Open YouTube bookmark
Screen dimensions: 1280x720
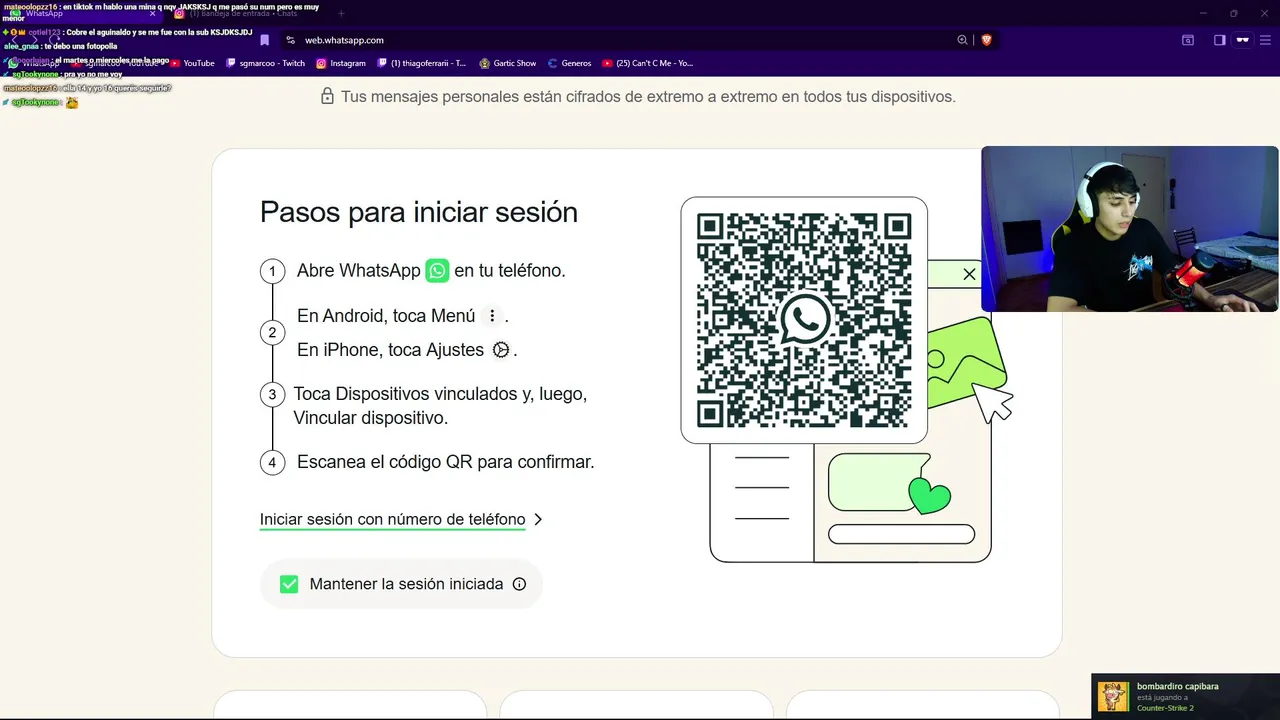192,63
